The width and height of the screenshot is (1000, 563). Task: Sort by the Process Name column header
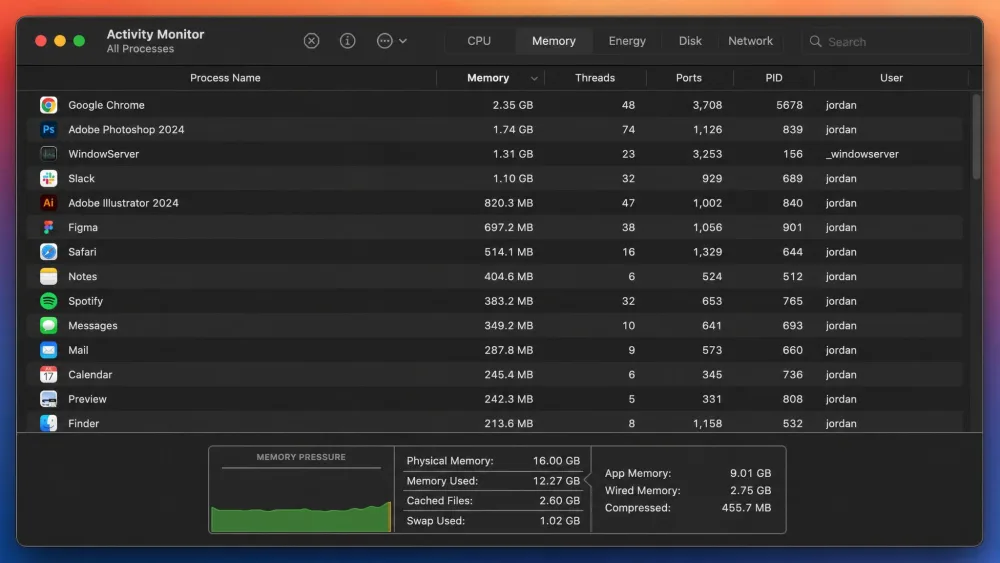[225, 78]
